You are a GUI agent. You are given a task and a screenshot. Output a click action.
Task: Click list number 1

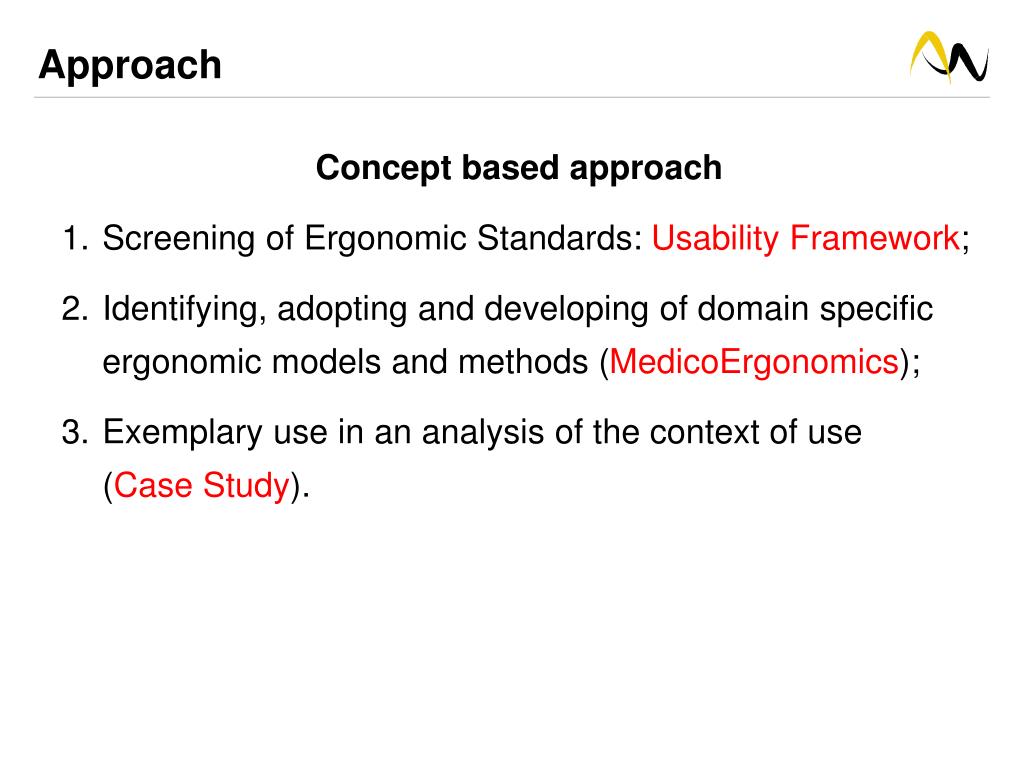tap(74, 238)
